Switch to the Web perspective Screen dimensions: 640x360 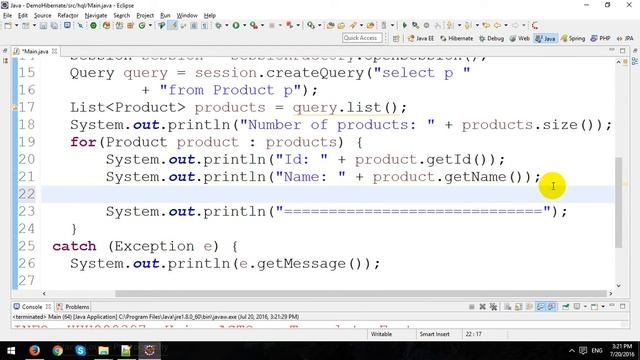[520, 38]
